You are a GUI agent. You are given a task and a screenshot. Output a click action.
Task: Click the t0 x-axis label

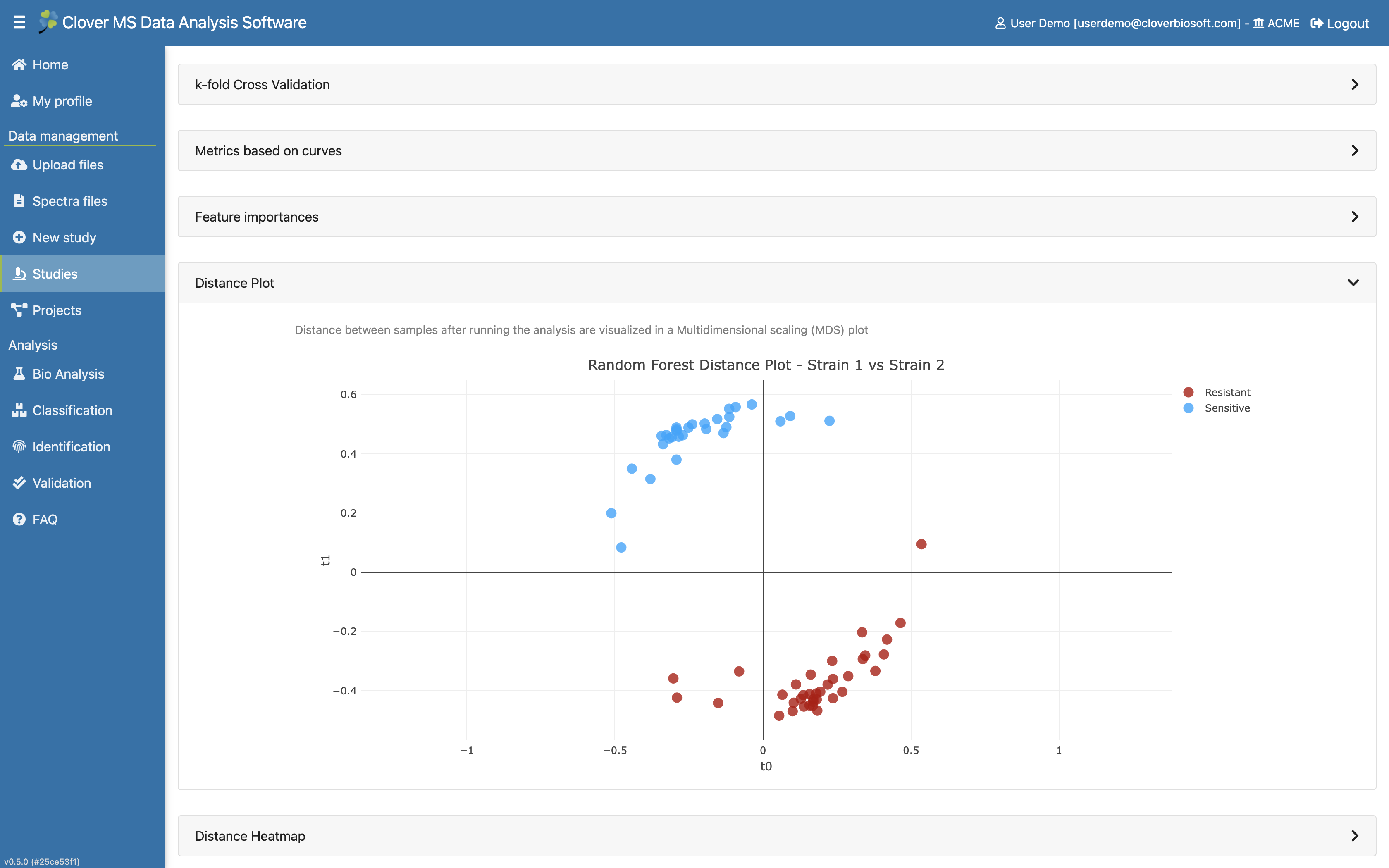point(766,766)
